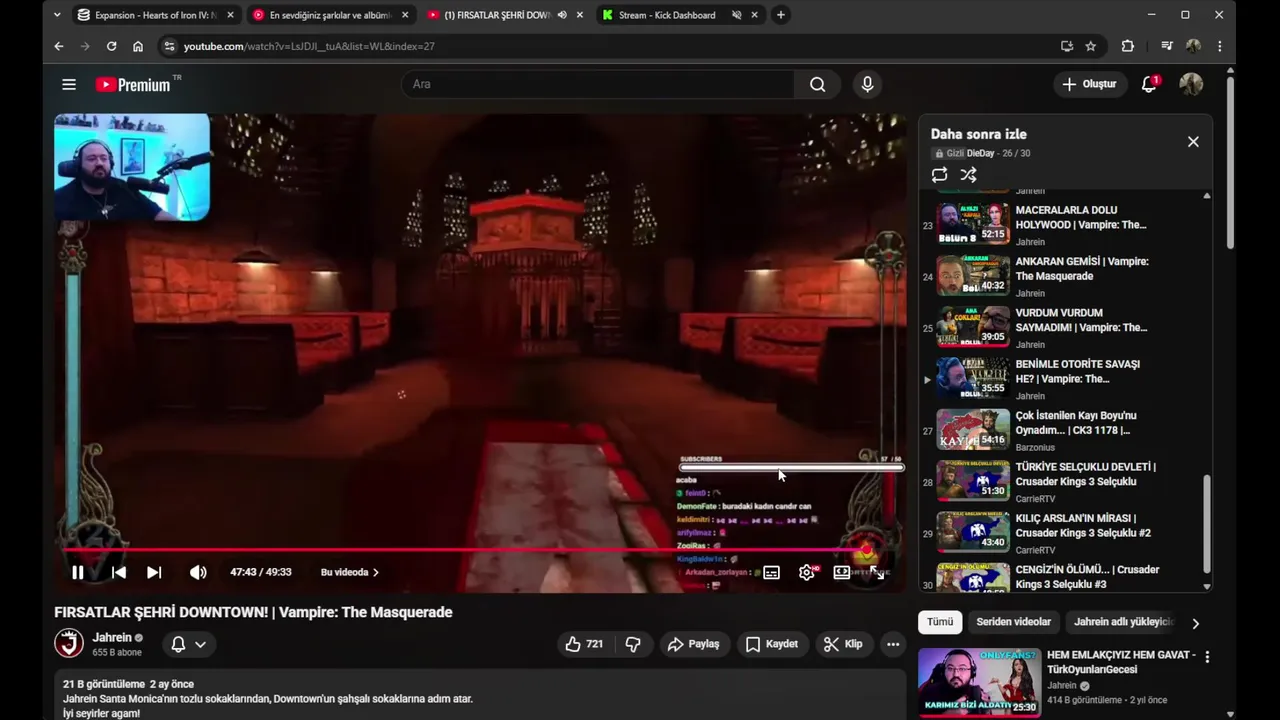Create a clip with 'Klip' button
The height and width of the screenshot is (720, 1280).
point(843,644)
